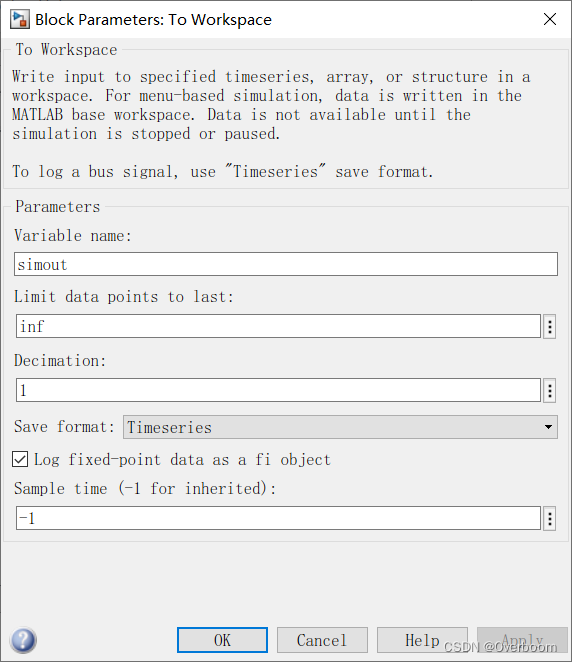
Task: Click the OK button
Action: coord(222,640)
